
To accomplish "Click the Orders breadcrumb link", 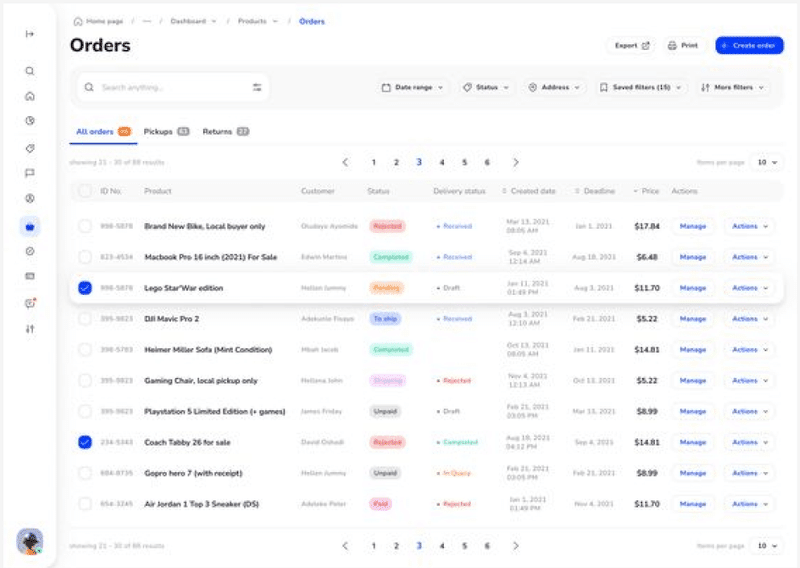I will [312, 21].
